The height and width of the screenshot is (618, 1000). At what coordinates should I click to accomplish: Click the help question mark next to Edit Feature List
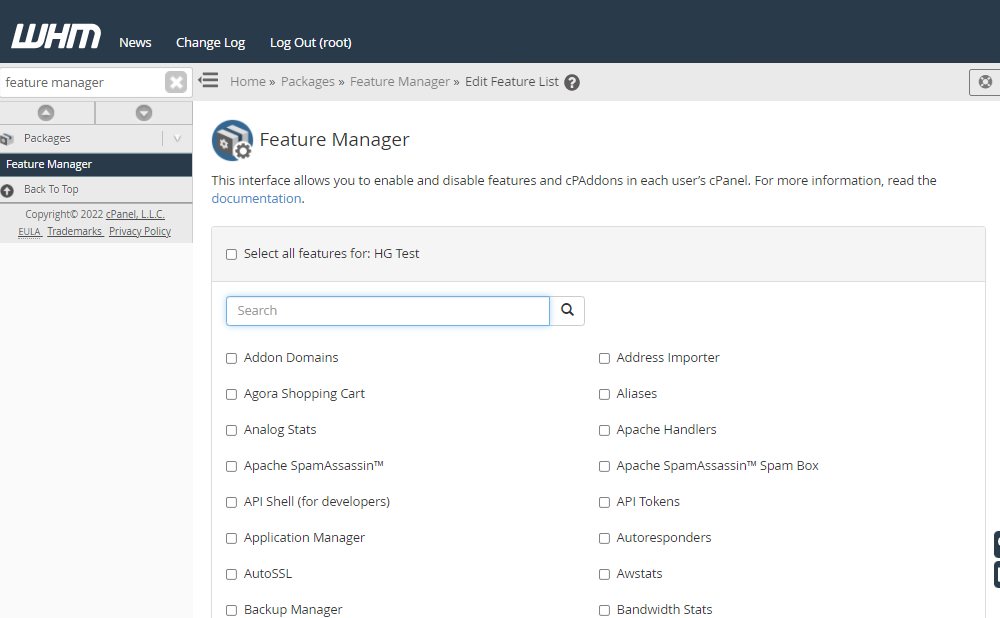click(x=571, y=82)
